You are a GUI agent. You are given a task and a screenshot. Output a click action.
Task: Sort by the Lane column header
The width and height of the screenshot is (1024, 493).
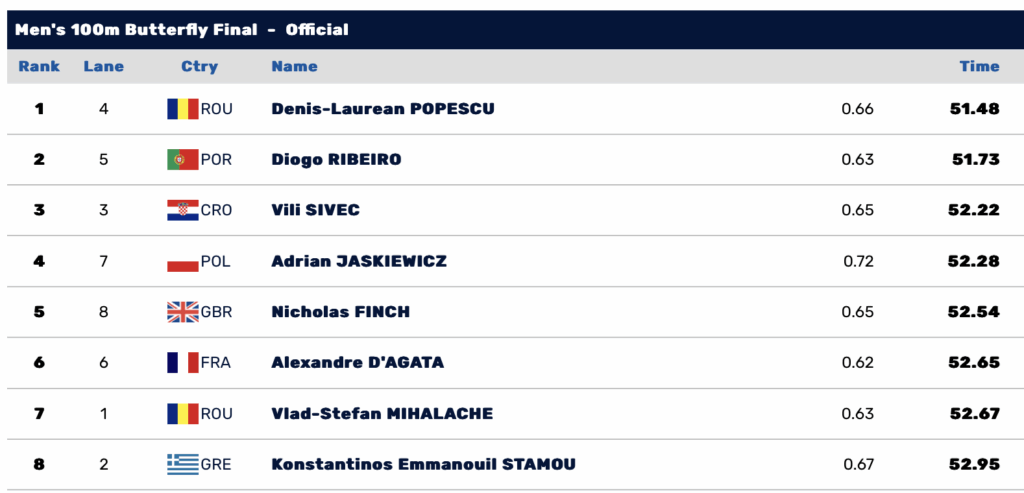(104, 67)
